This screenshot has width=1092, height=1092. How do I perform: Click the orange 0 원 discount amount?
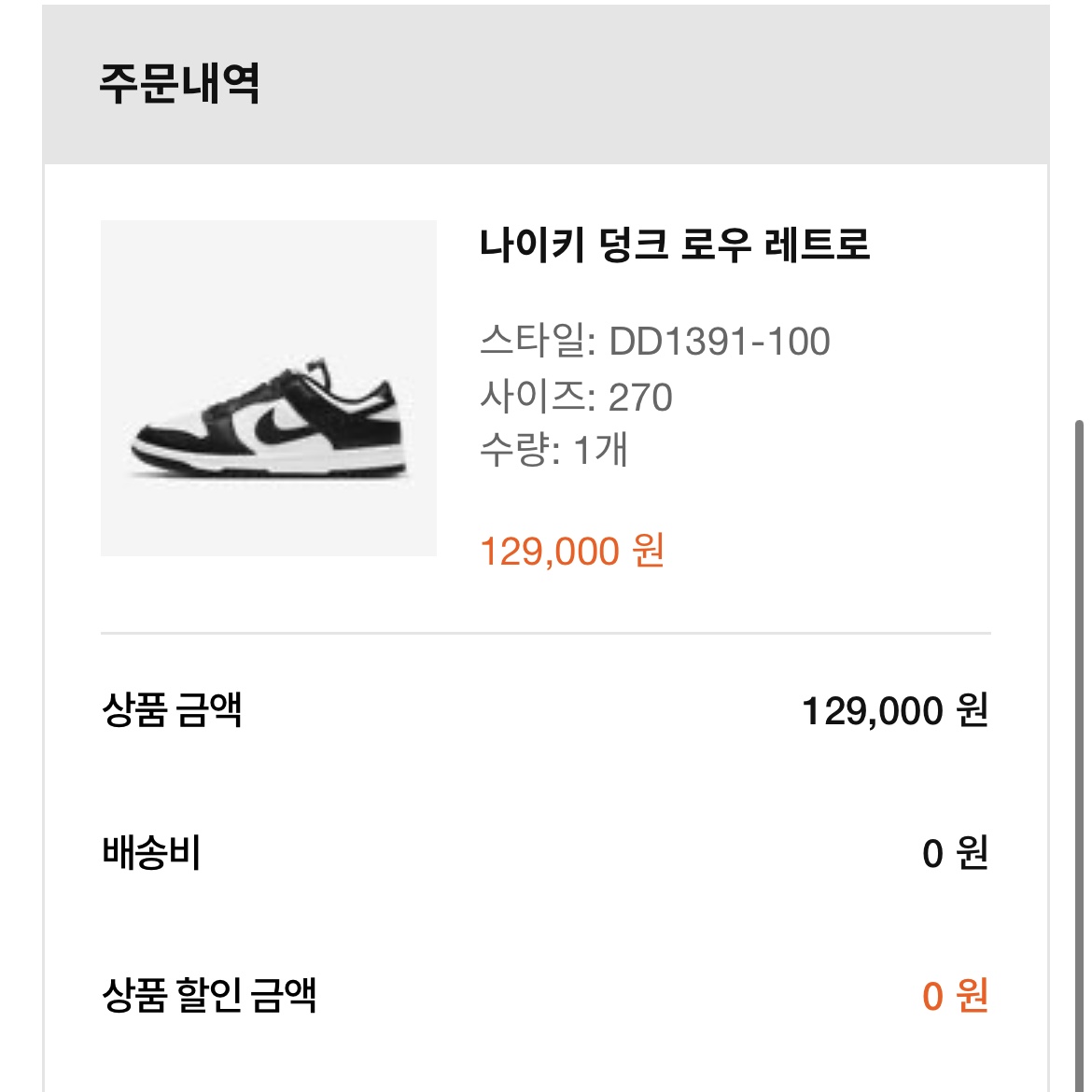point(955,996)
